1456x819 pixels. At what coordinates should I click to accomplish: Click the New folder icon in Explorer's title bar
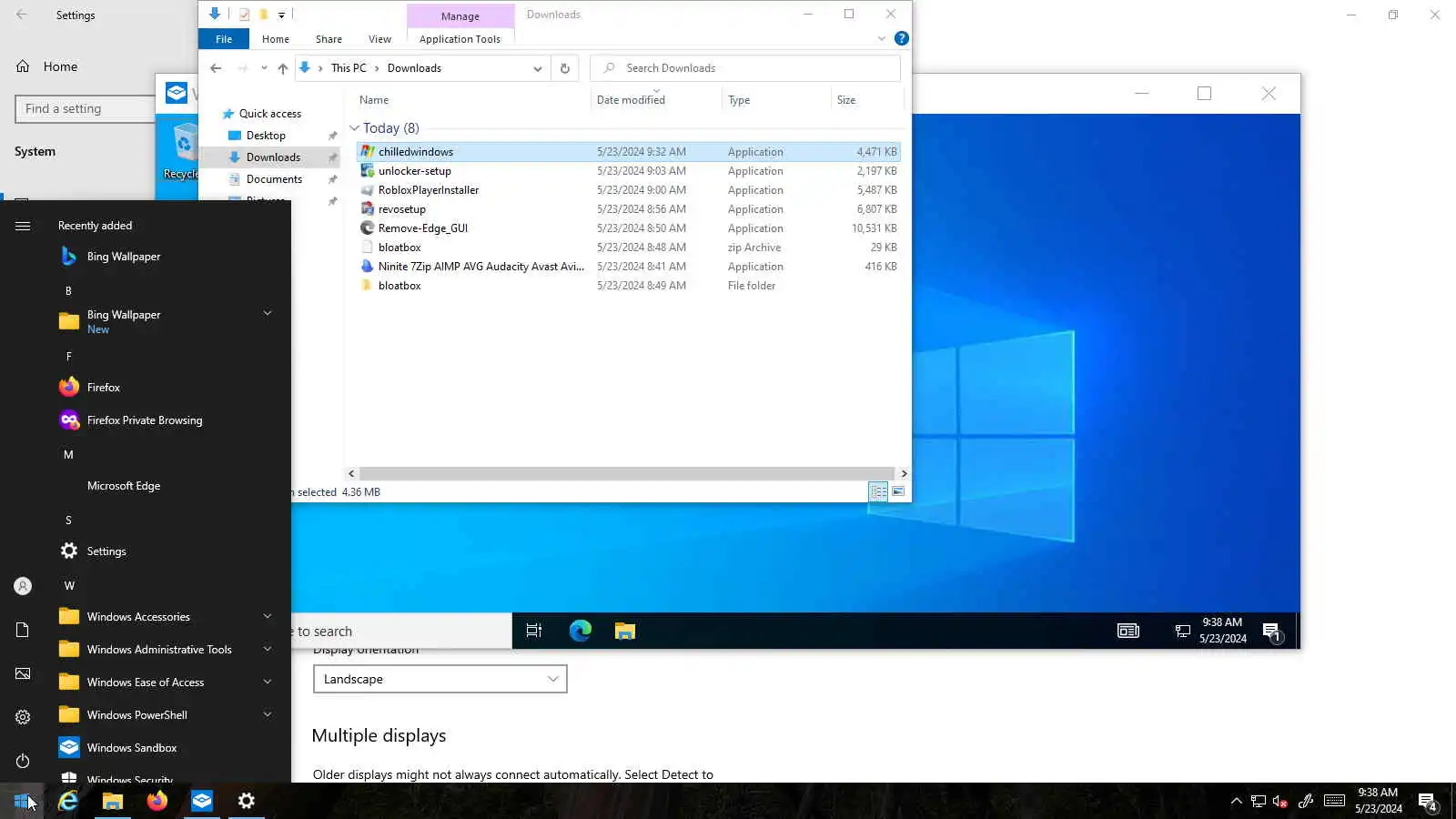pyautogui.click(x=263, y=15)
